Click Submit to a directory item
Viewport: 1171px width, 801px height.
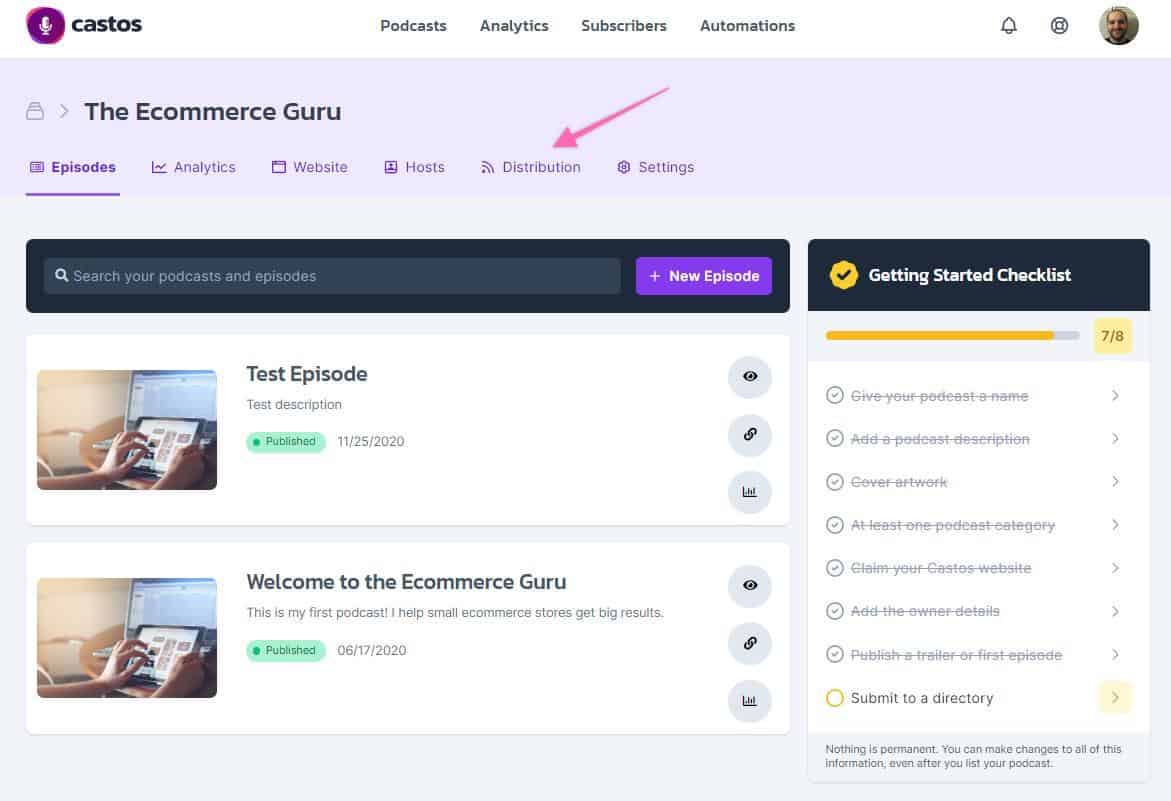(922, 698)
